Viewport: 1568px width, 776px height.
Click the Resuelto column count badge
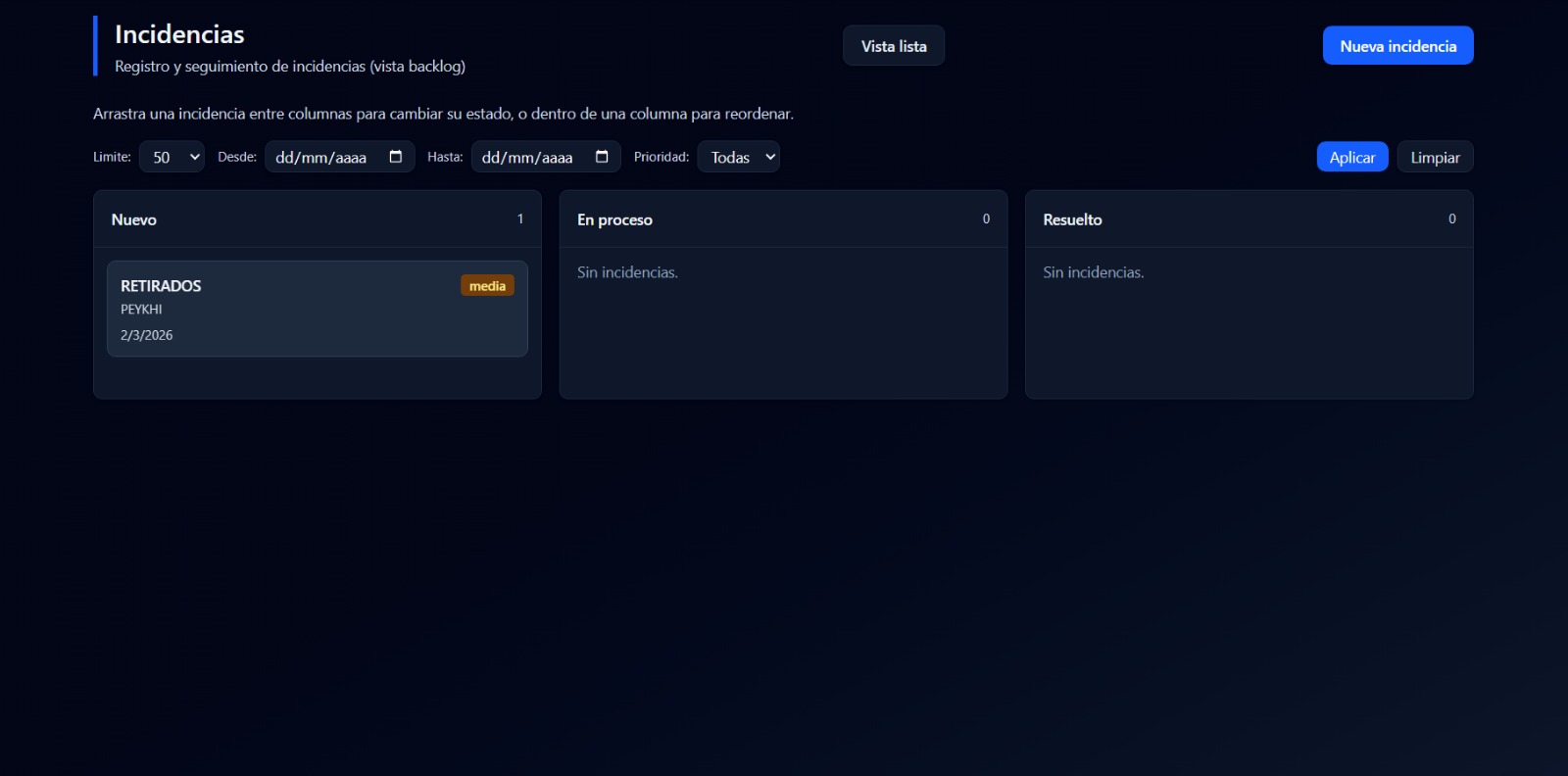click(x=1451, y=219)
